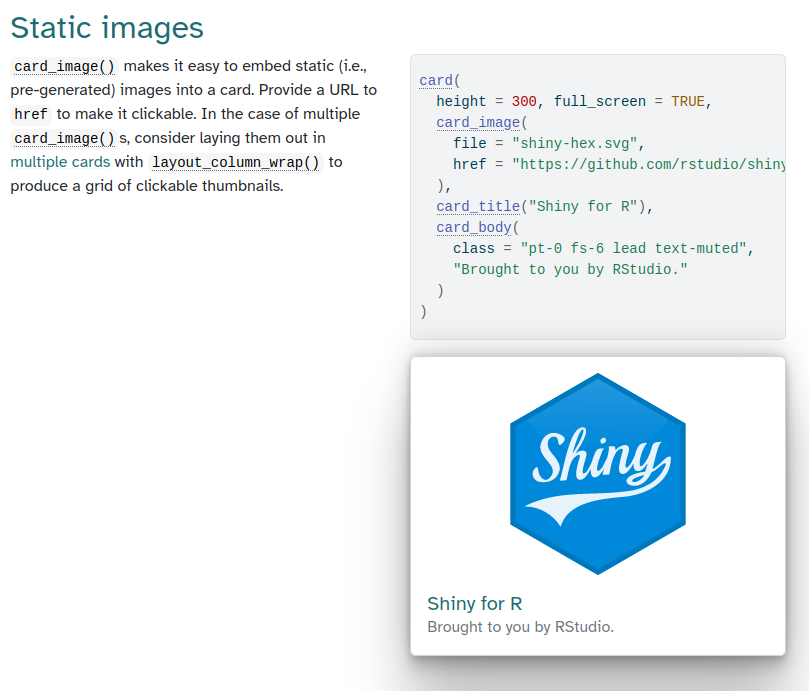Click 'card' function link in code block
The height and width of the screenshot is (691, 809).
click(x=436, y=81)
